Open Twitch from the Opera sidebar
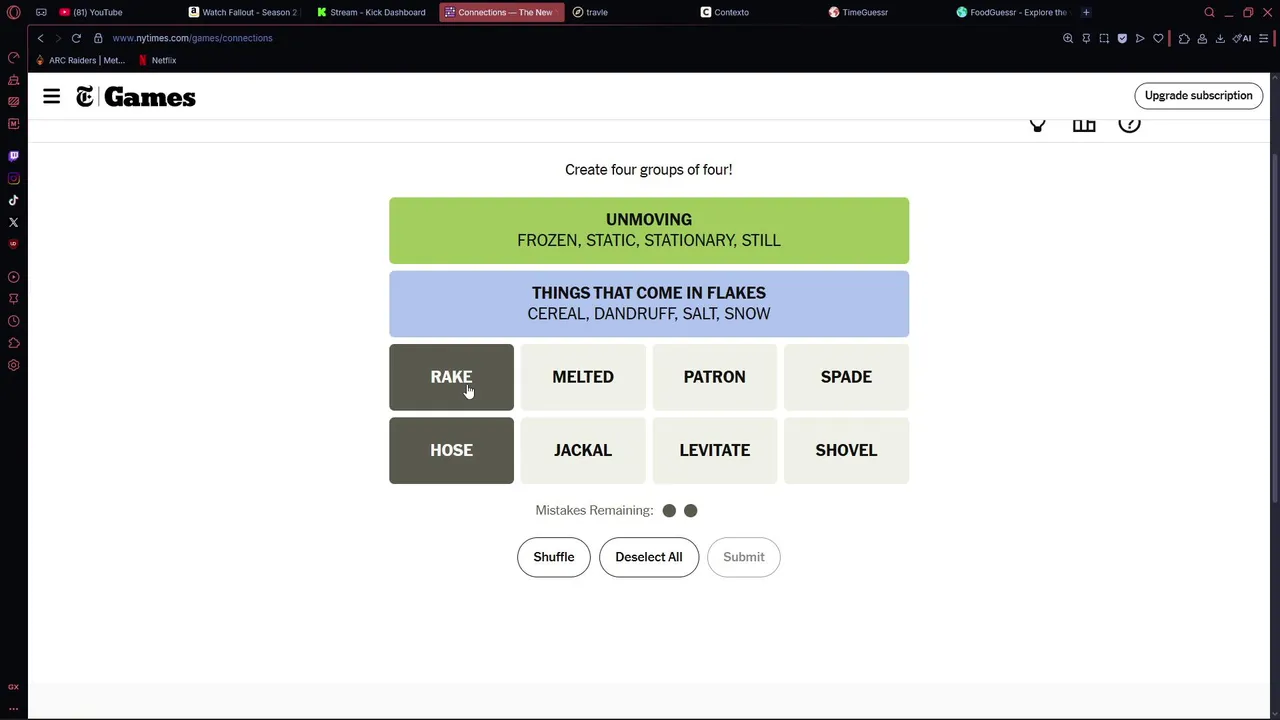The image size is (1280, 720). 13,156
